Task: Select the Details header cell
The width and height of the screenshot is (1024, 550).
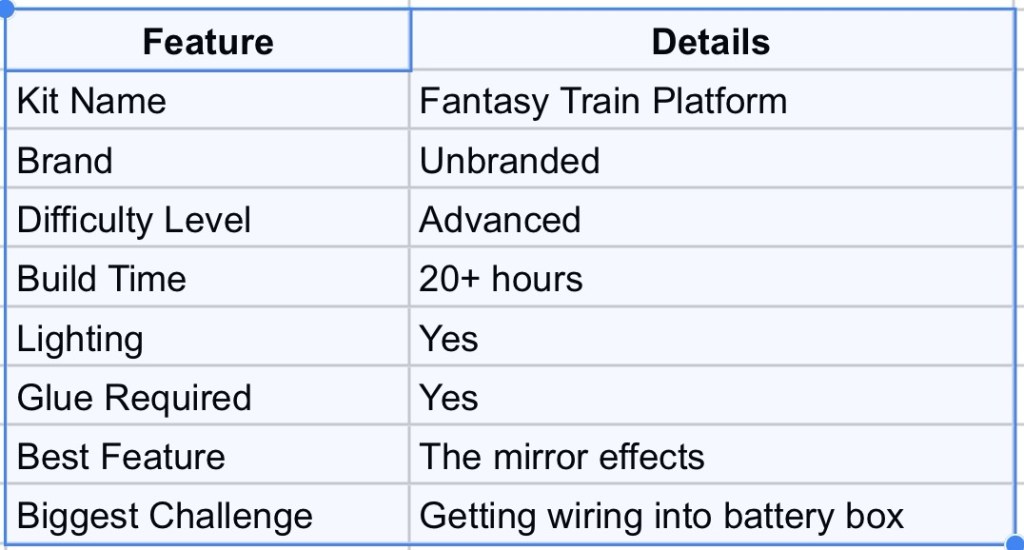Action: pos(711,42)
